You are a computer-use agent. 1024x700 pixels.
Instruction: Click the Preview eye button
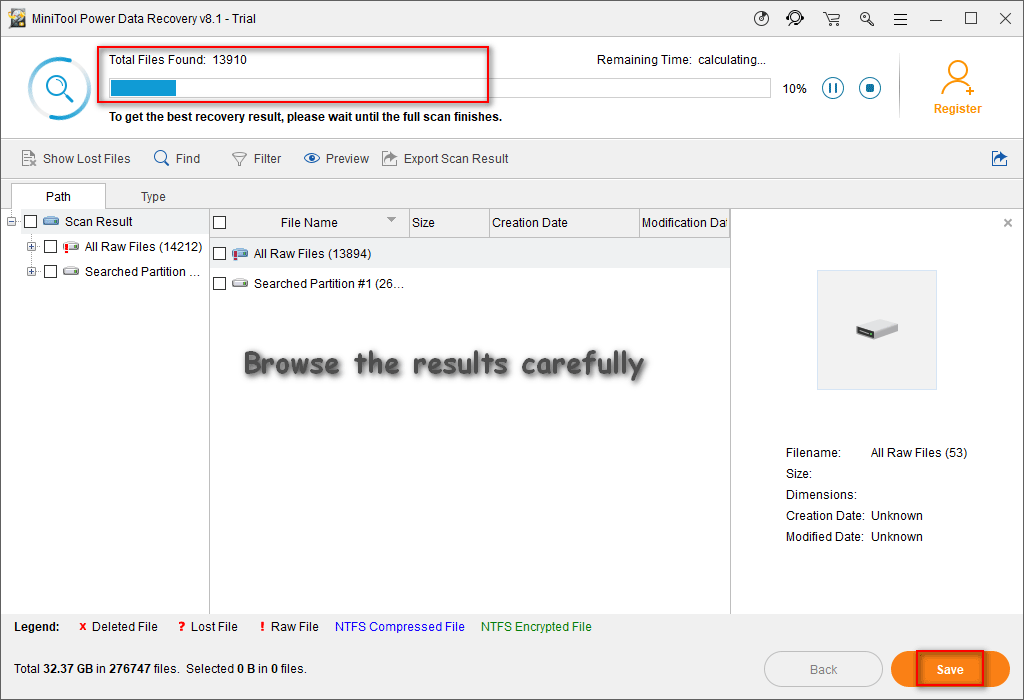(x=336, y=159)
